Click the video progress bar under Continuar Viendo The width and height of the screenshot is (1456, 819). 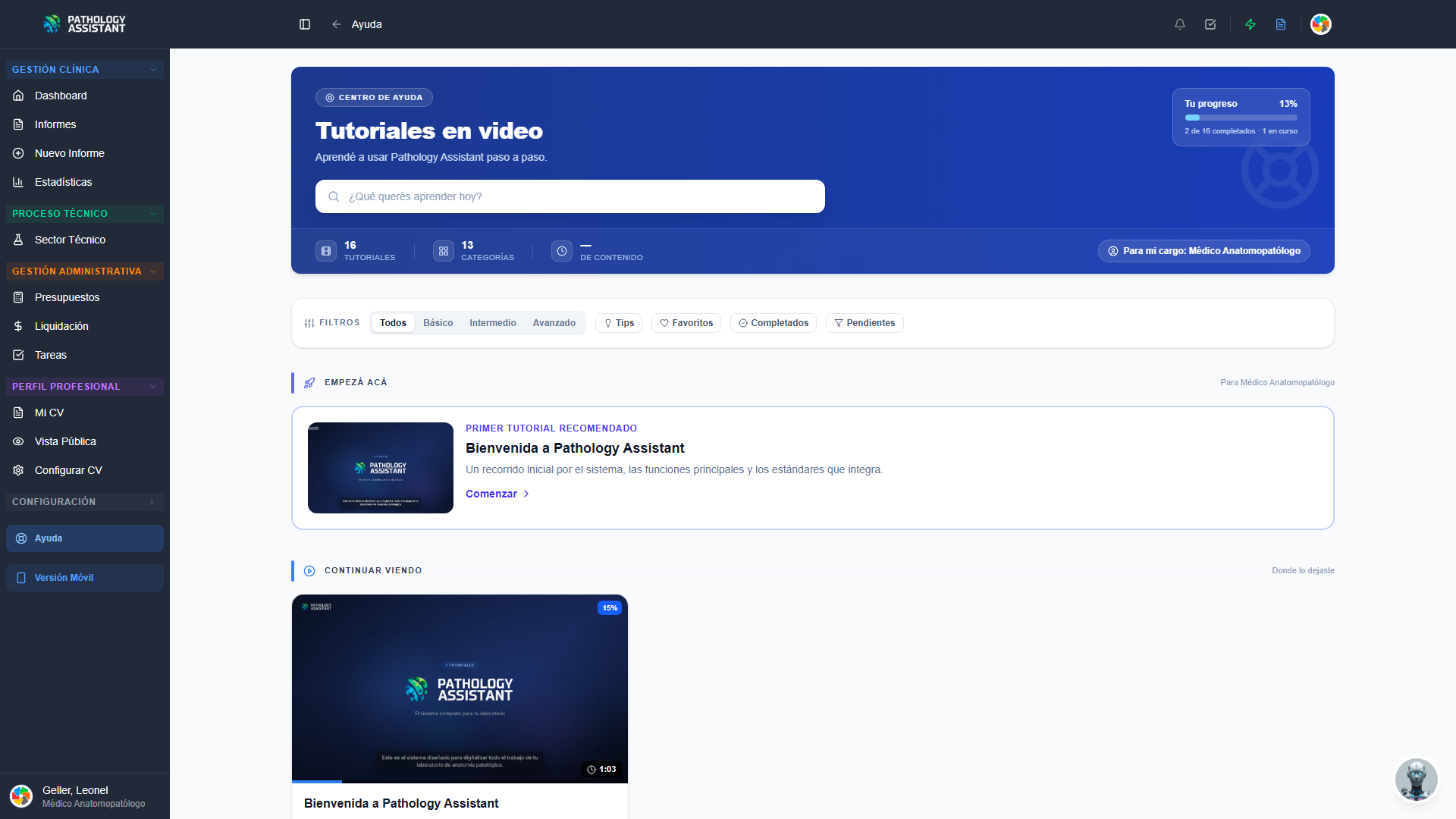[x=460, y=781]
